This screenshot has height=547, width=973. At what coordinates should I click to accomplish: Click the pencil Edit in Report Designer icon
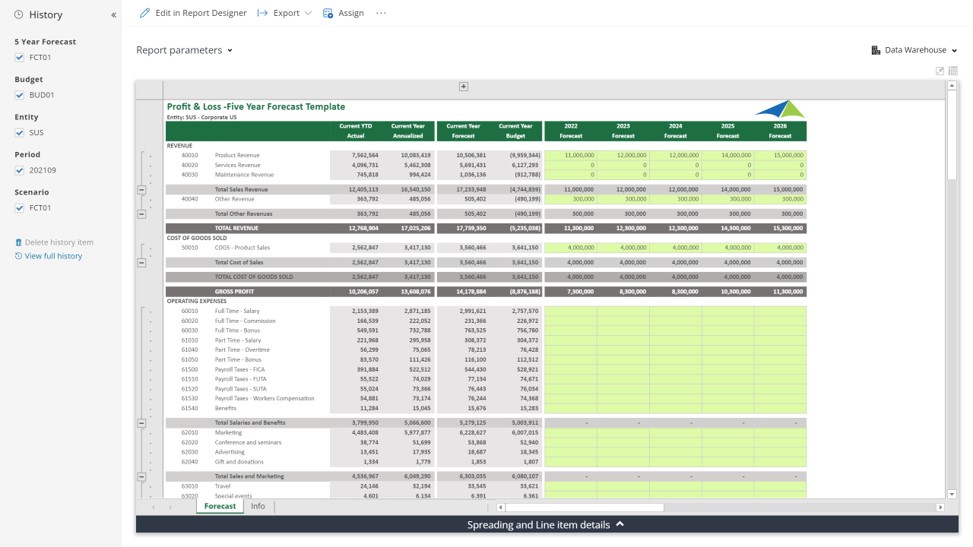(145, 13)
